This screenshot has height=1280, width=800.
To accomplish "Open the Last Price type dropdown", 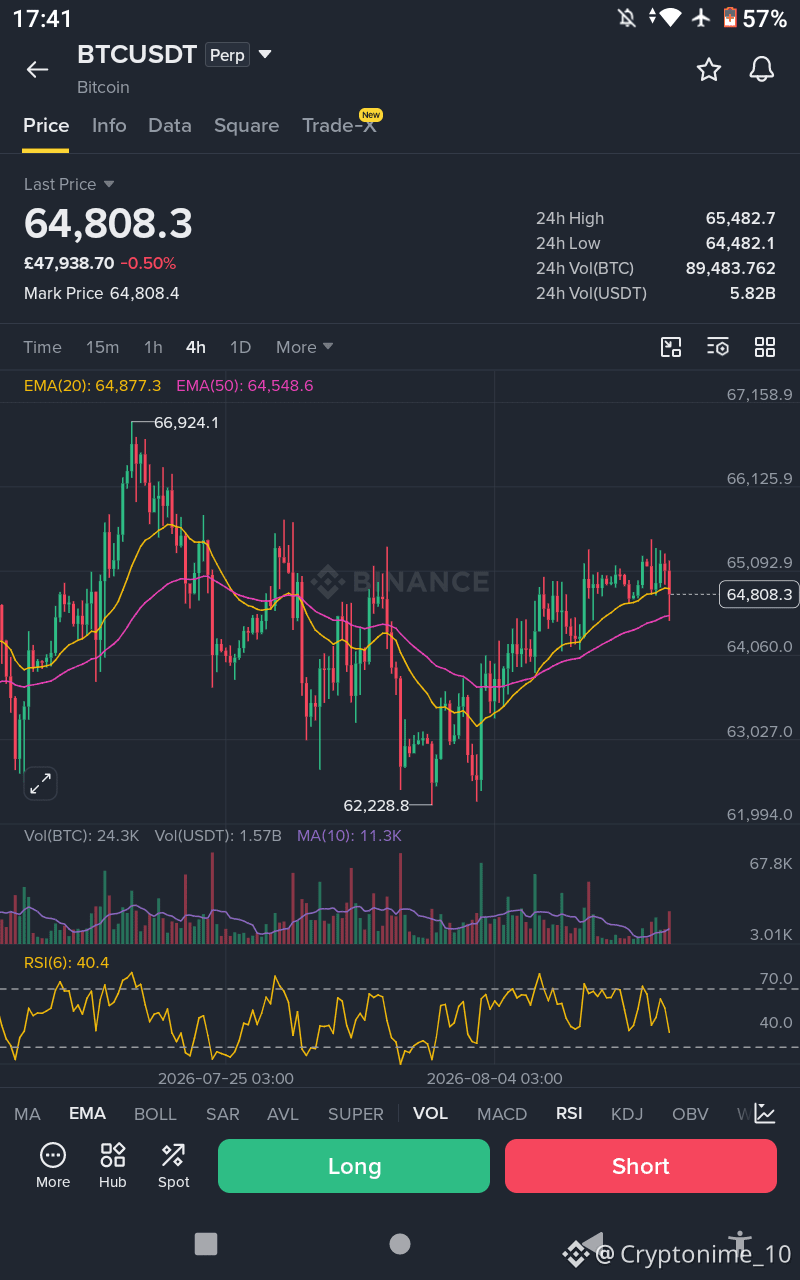I will 69,184.
